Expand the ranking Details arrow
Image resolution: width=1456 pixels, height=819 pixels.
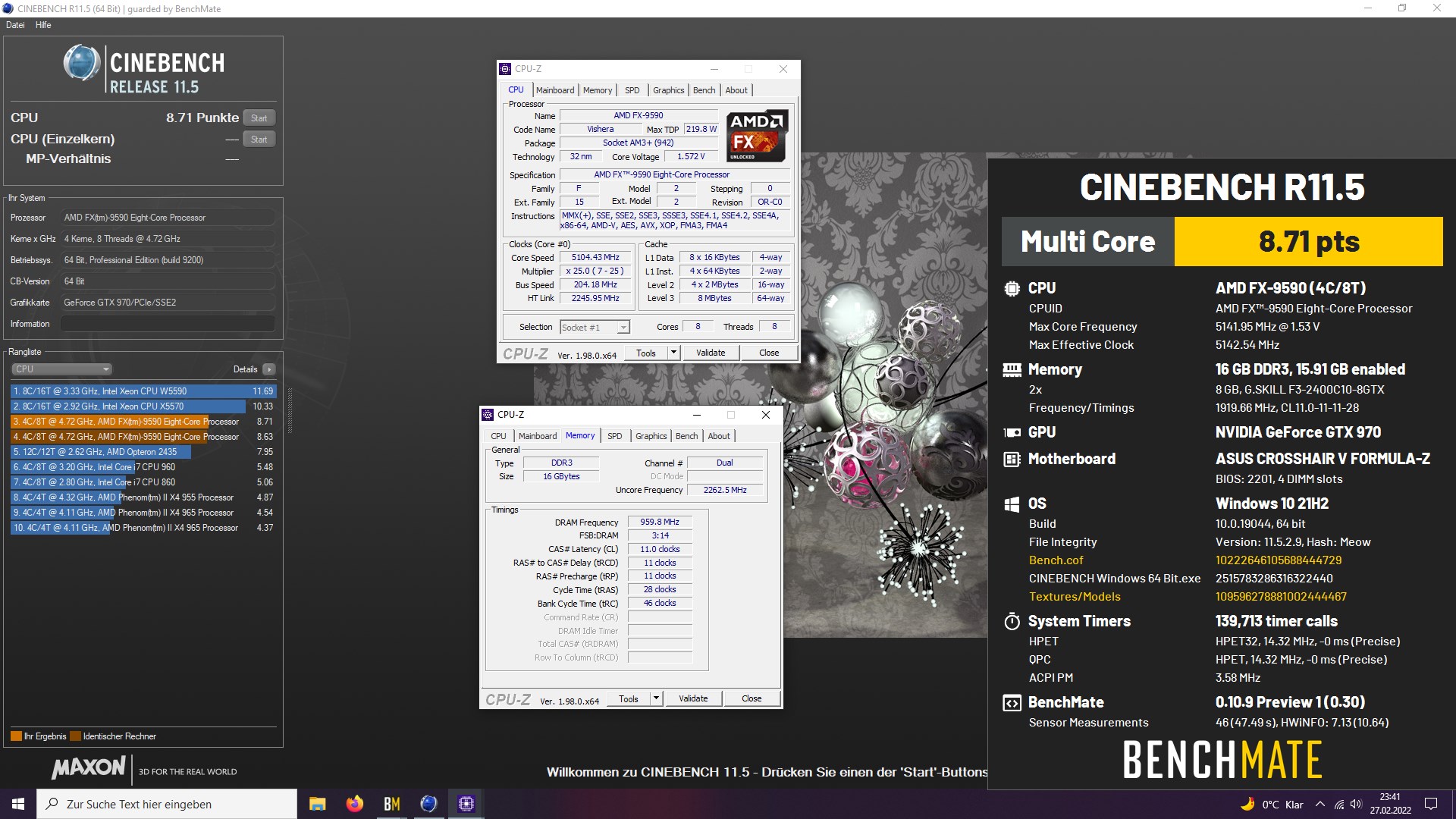[x=268, y=369]
